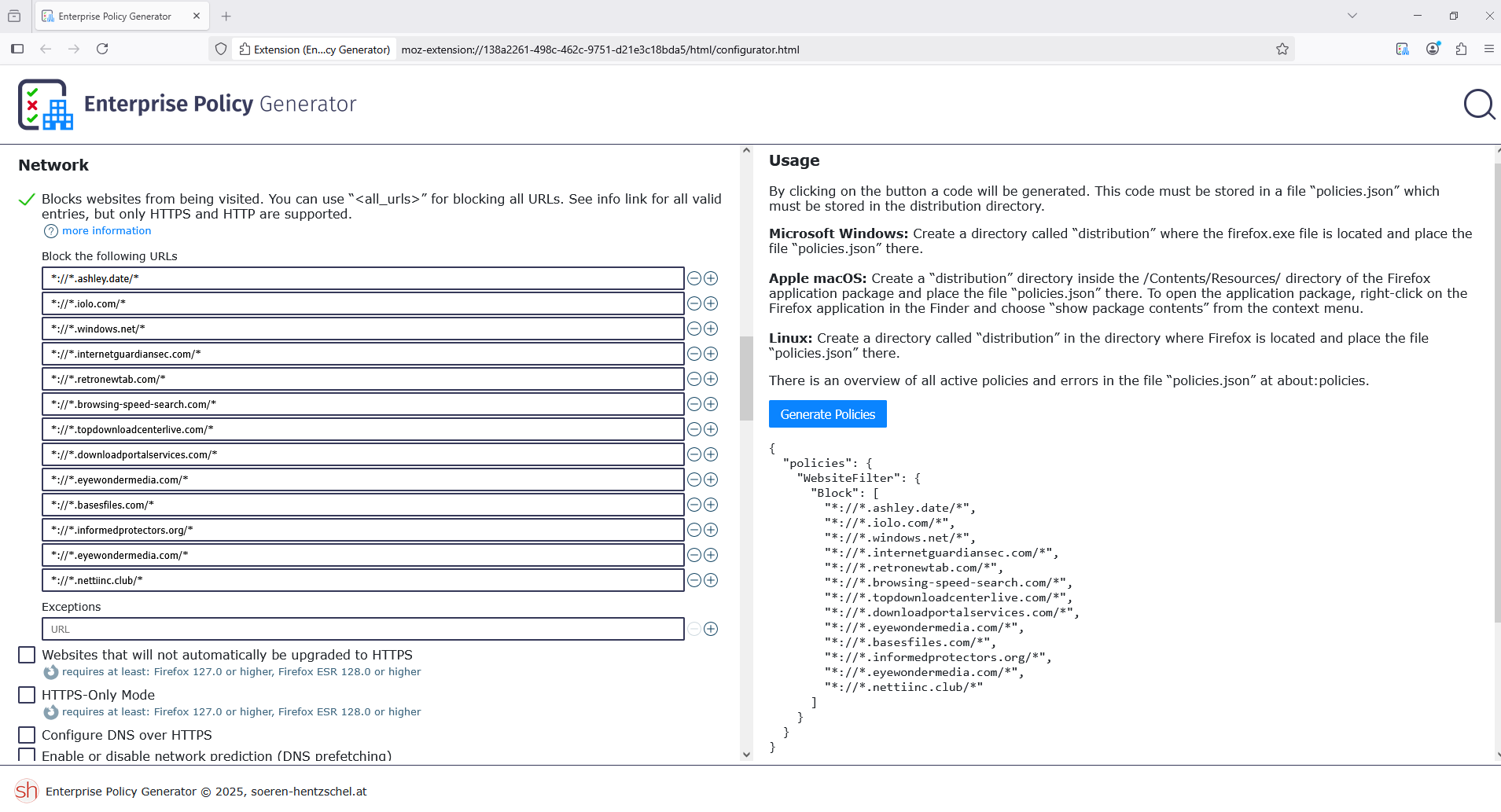
Task: Open the more information link
Action: [106, 230]
